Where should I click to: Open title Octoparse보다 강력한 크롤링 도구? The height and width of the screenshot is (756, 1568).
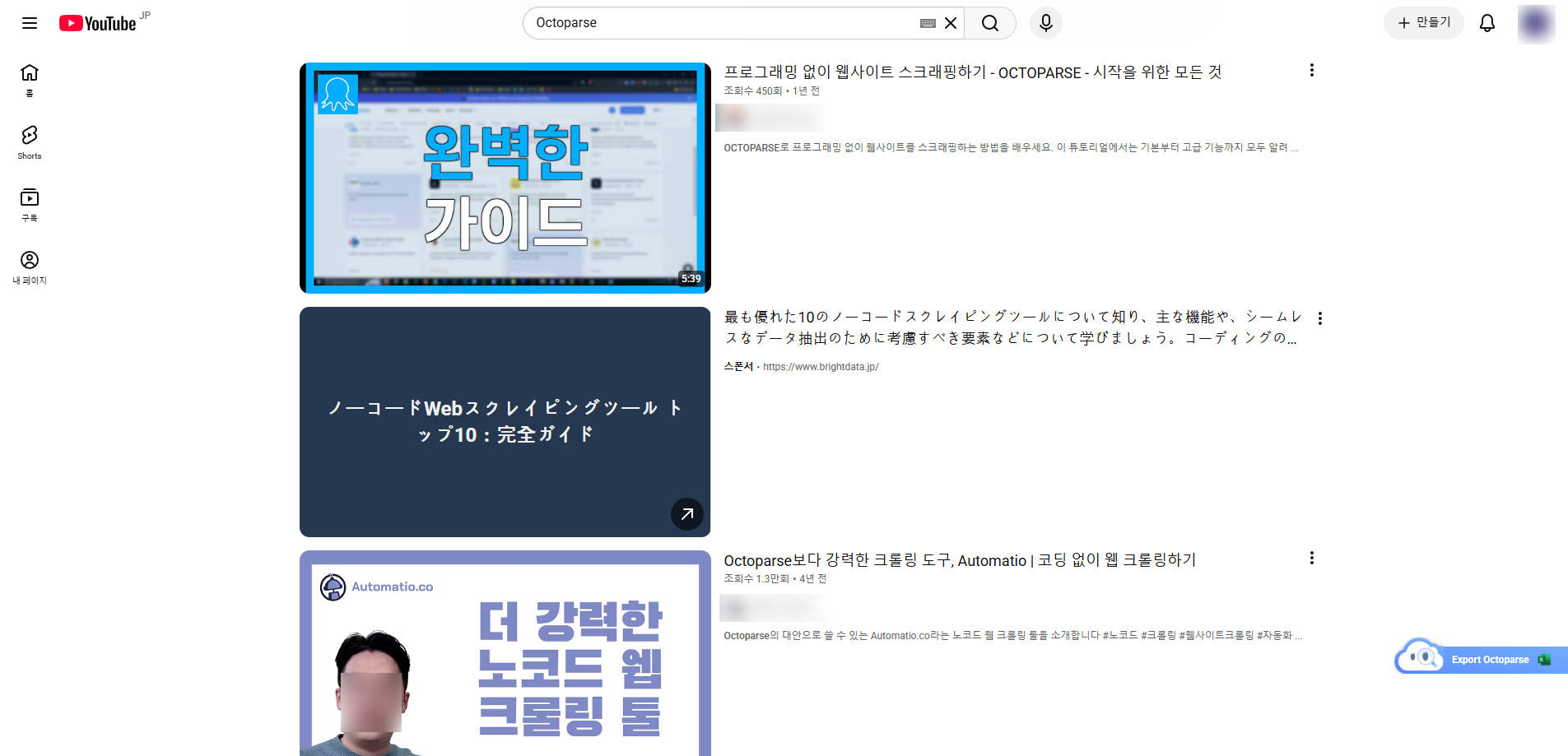(960, 560)
